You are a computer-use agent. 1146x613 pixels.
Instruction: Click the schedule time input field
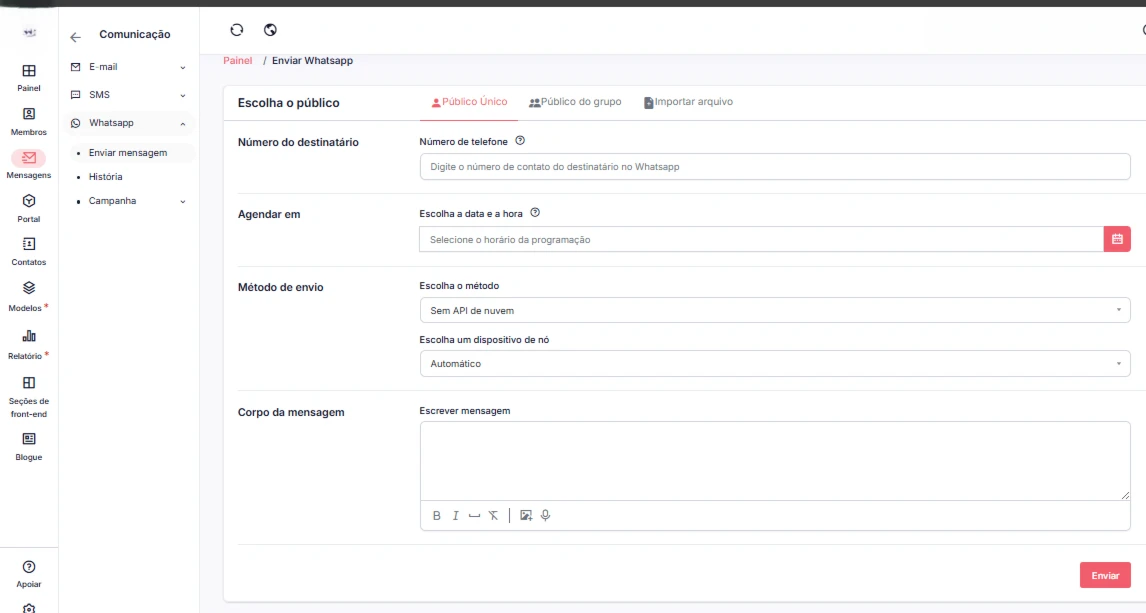click(x=761, y=239)
